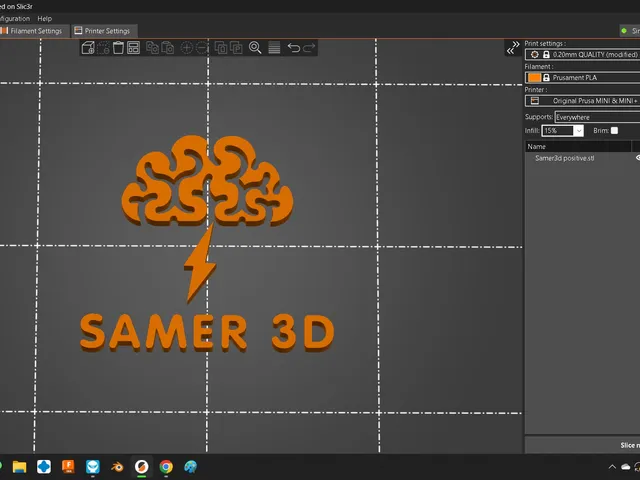Collapse the sidebar with the double-arrow icon
Image resolution: width=640 pixels, height=480 pixels.
(x=513, y=47)
